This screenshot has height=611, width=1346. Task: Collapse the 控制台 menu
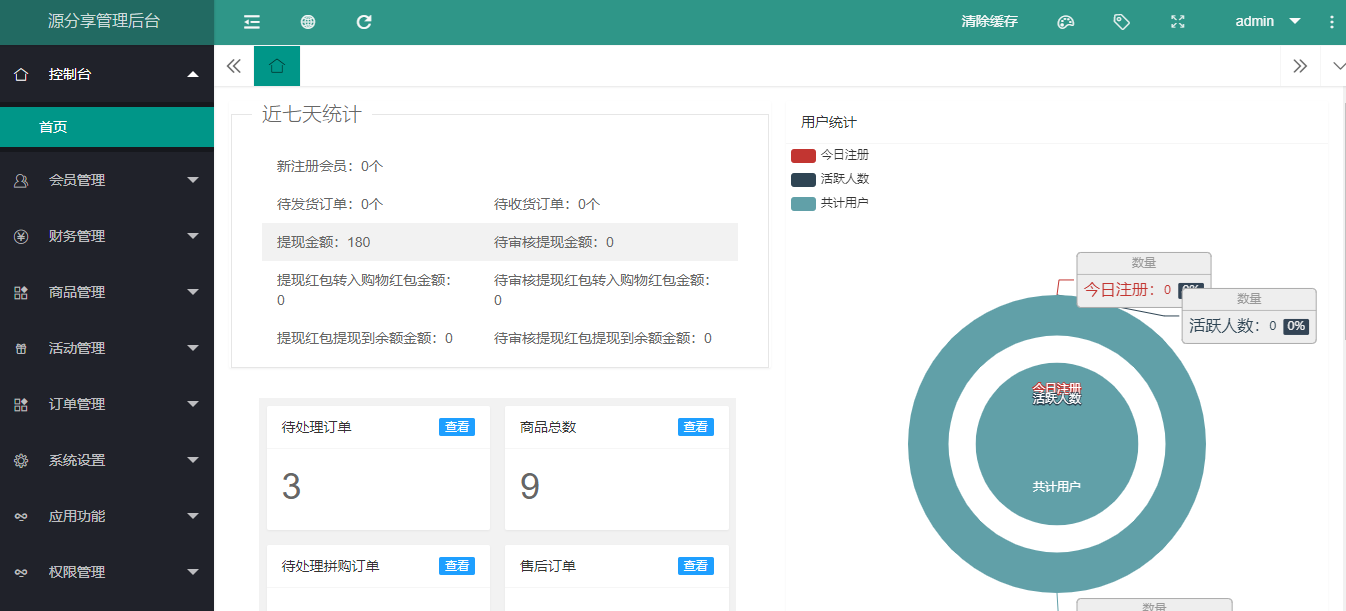[193, 74]
